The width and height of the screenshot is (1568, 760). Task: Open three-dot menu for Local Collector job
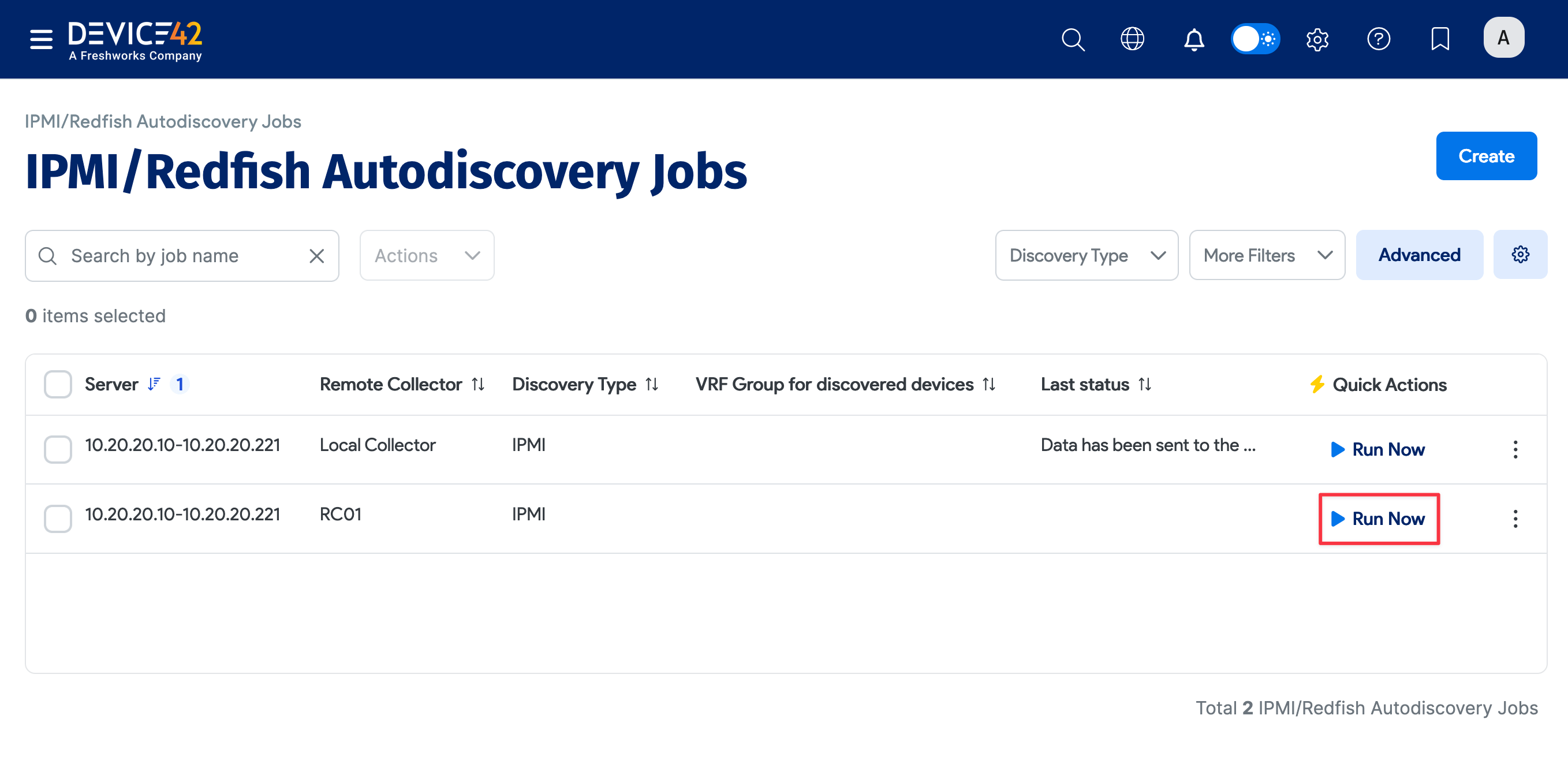(1515, 449)
